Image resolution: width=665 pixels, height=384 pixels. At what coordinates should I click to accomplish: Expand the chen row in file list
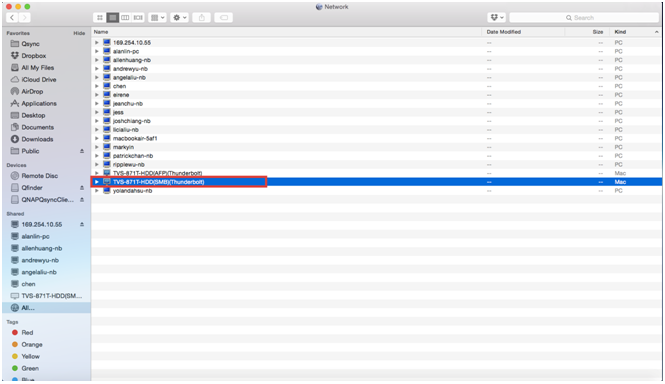pos(97,86)
